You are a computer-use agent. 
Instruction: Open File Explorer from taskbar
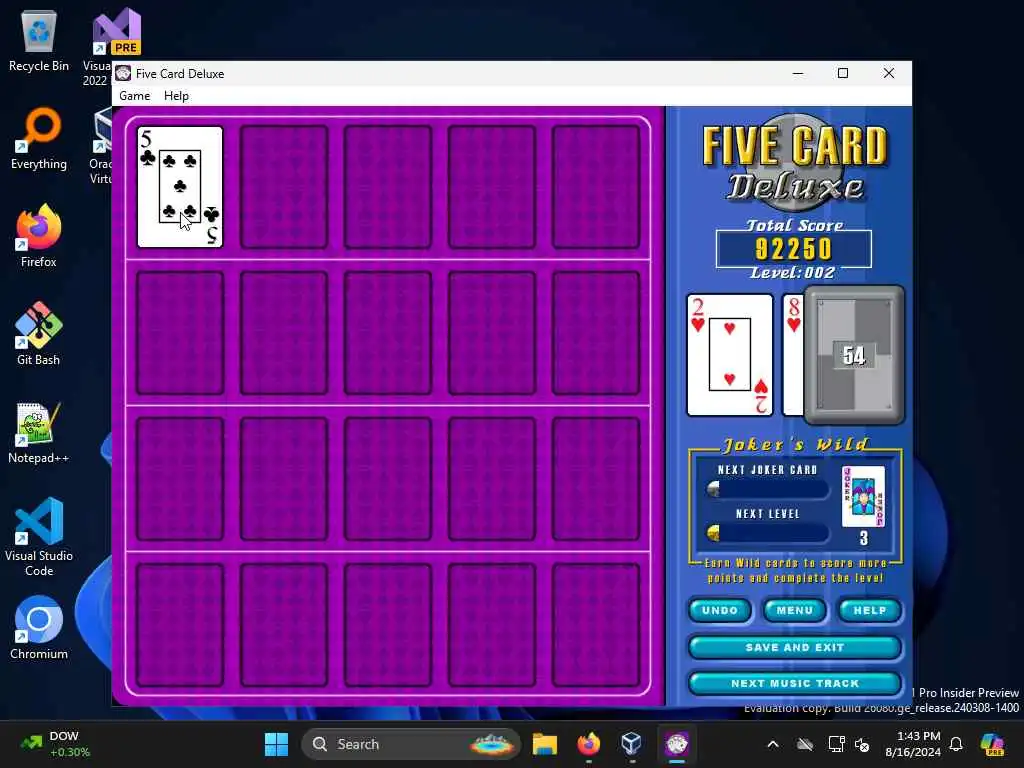click(x=544, y=744)
